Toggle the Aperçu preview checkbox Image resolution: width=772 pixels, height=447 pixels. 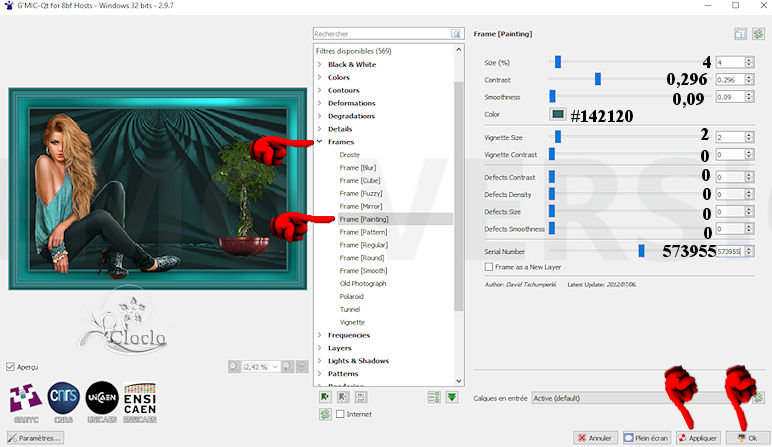point(11,367)
